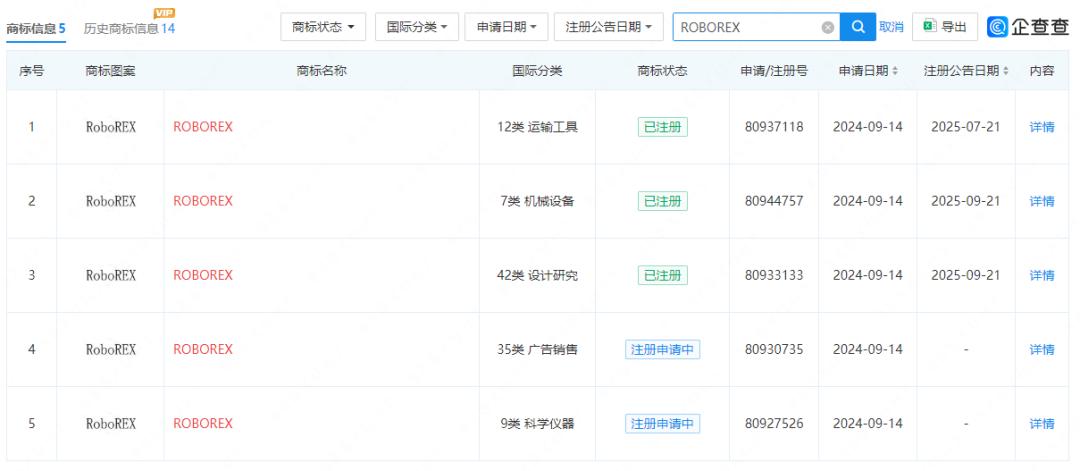This screenshot has width=1080, height=471.
Task: Sort by registration announcement date column
Action: 1004,71
